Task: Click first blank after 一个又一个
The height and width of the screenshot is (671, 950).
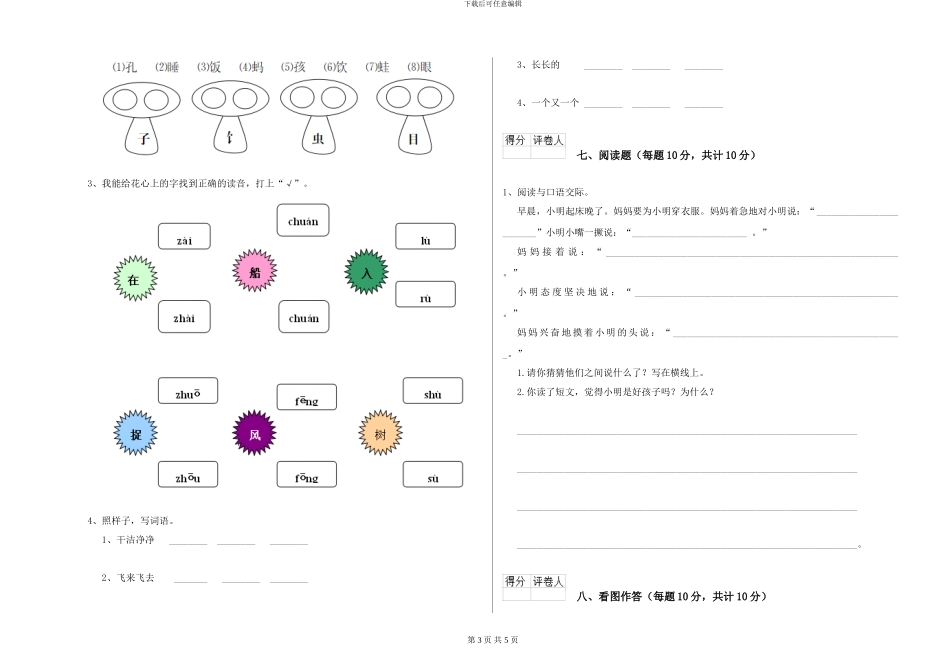Action: click(x=603, y=104)
